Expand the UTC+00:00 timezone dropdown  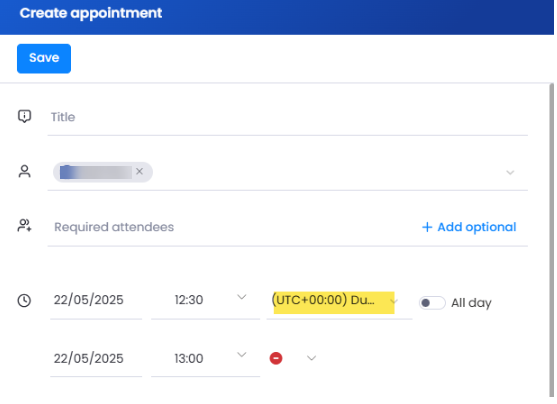point(393,302)
